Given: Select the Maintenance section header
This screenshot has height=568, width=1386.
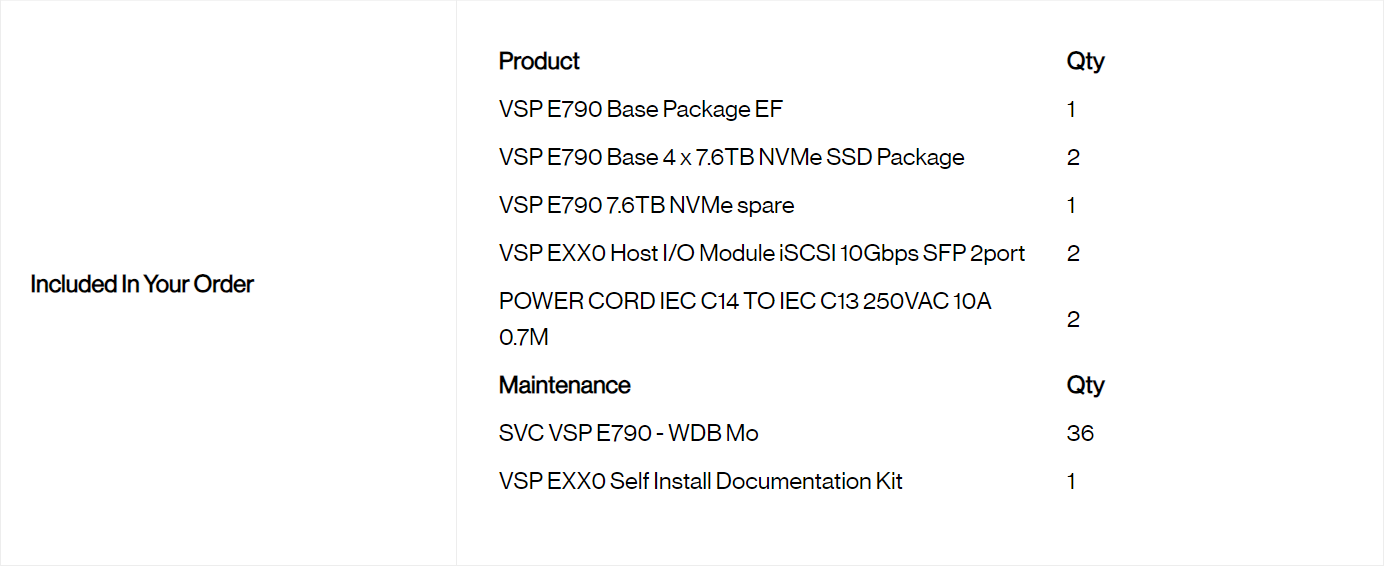Looking at the screenshot, I should [564, 385].
